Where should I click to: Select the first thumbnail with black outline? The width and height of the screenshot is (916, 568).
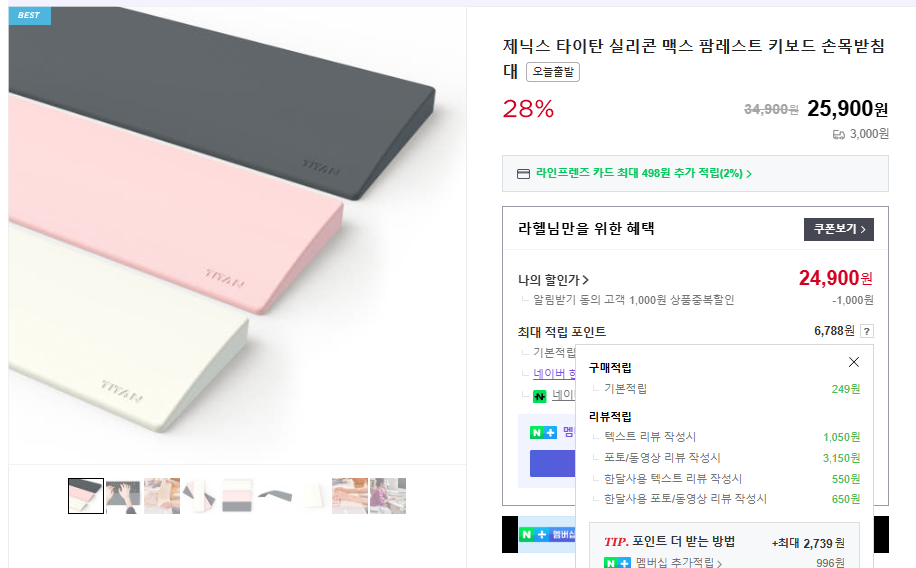(x=86, y=496)
